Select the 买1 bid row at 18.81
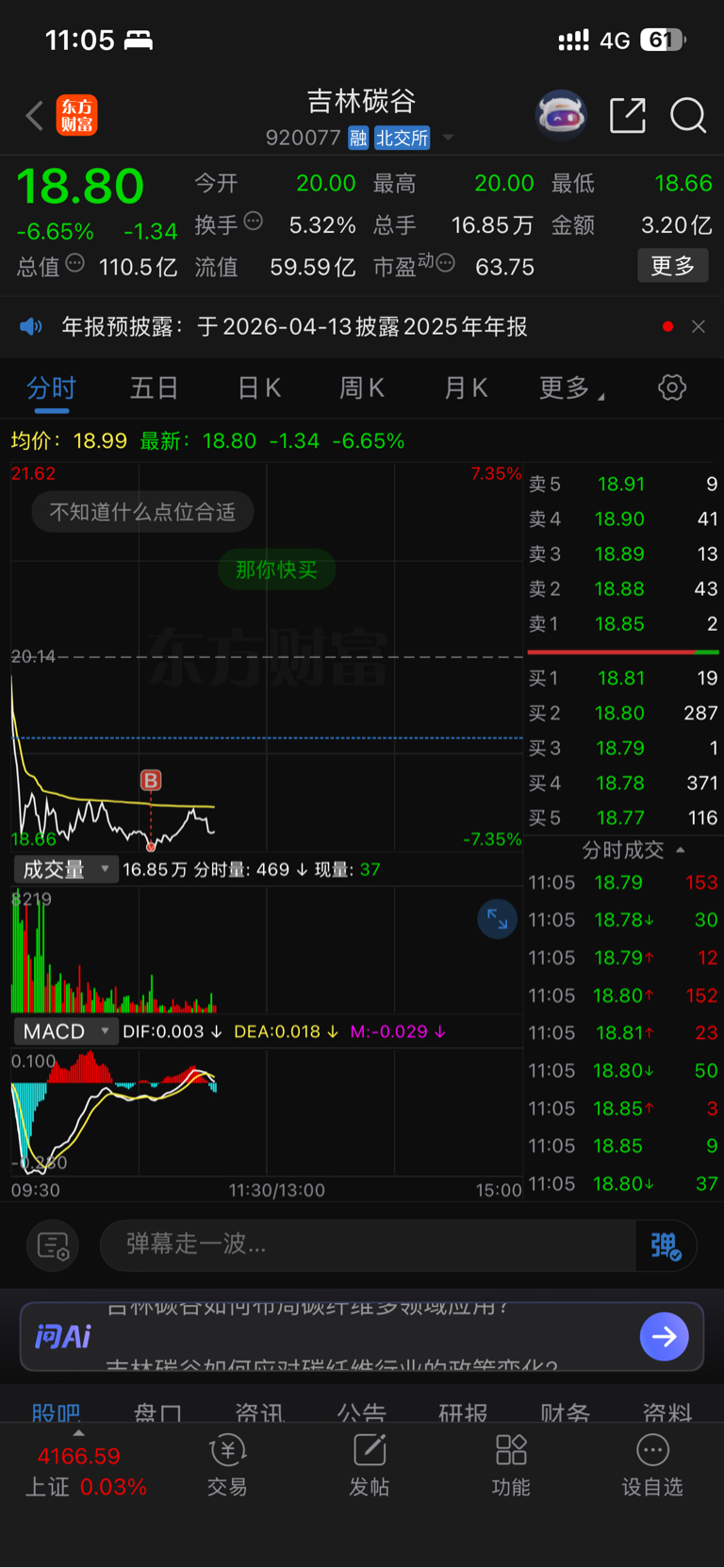The height and width of the screenshot is (1568, 724). (x=622, y=678)
